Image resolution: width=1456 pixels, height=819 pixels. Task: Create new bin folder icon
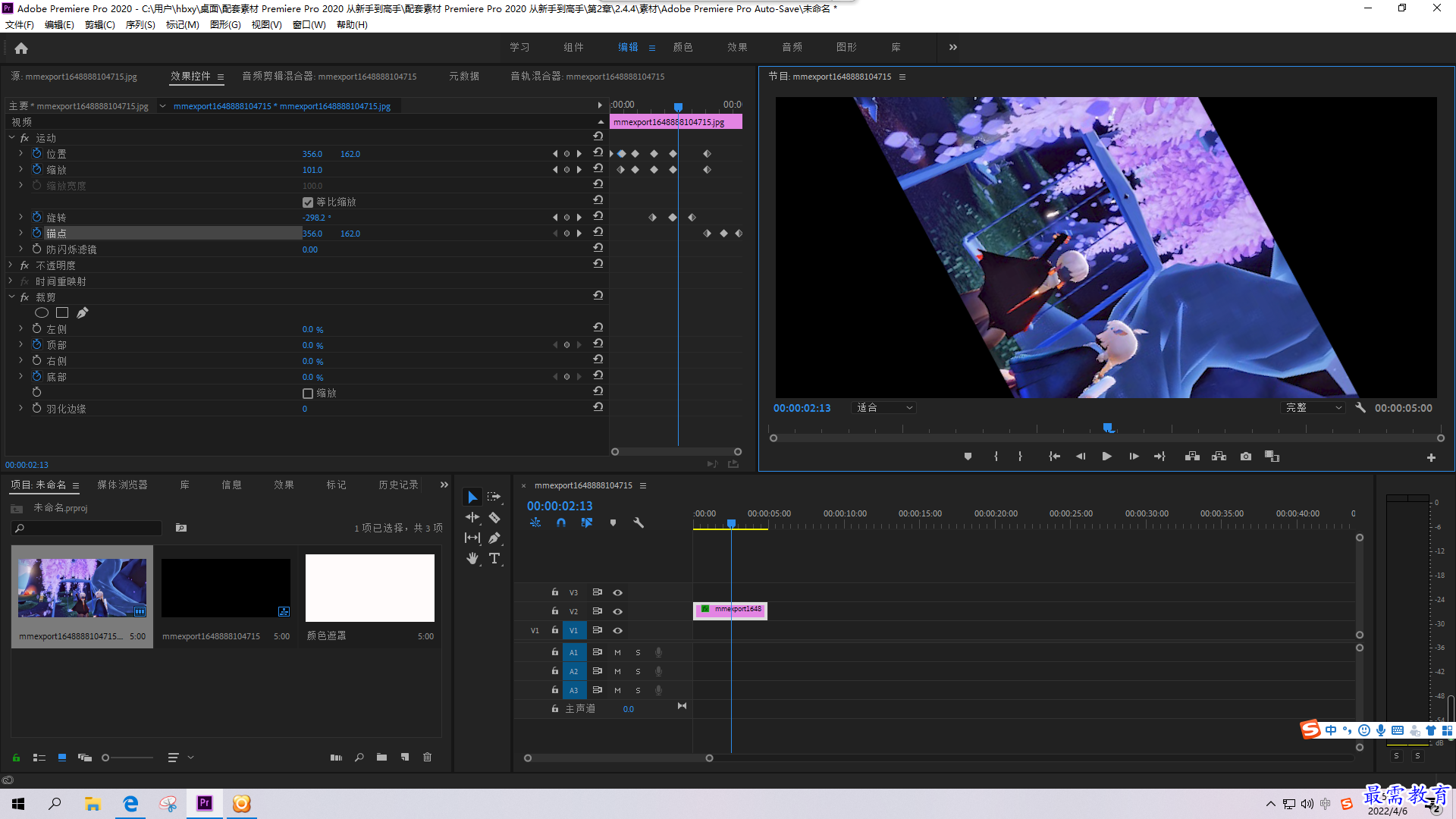tap(381, 757)
